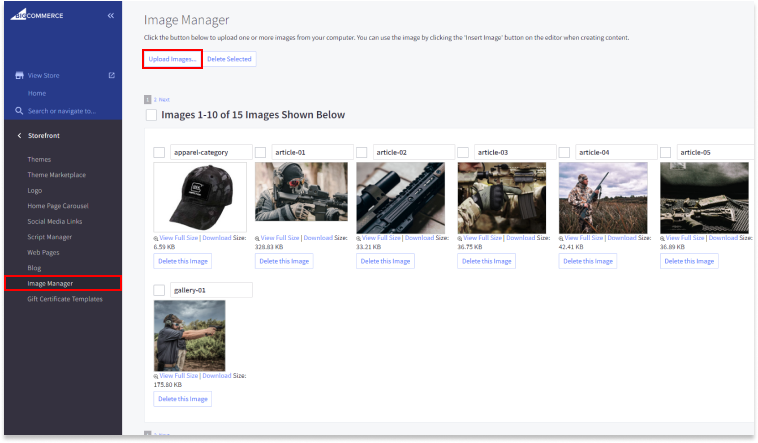View Full Size of article-01 image
This screenshot has width=758, height=443.
click(x=280, y=238)
